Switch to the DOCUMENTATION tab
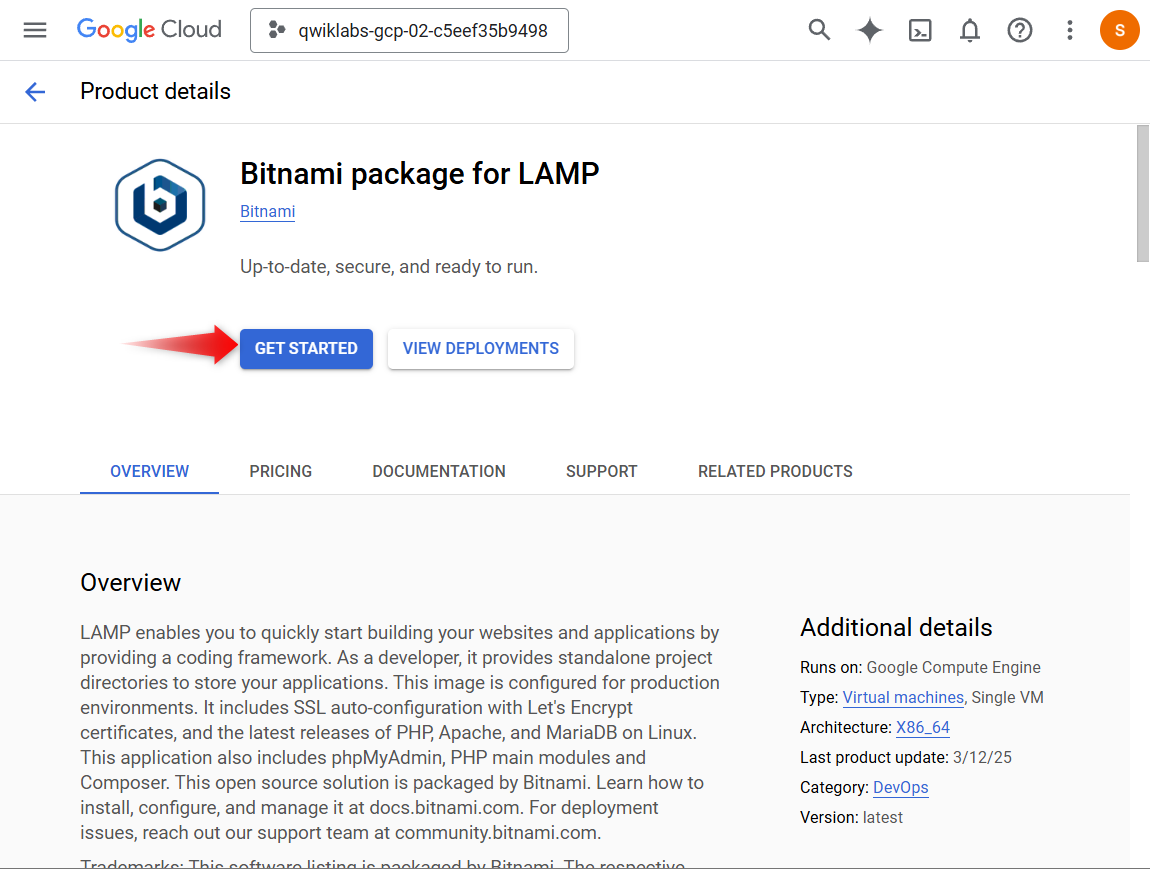Screen dimensions: 1150x869 [x=439, y=472]
